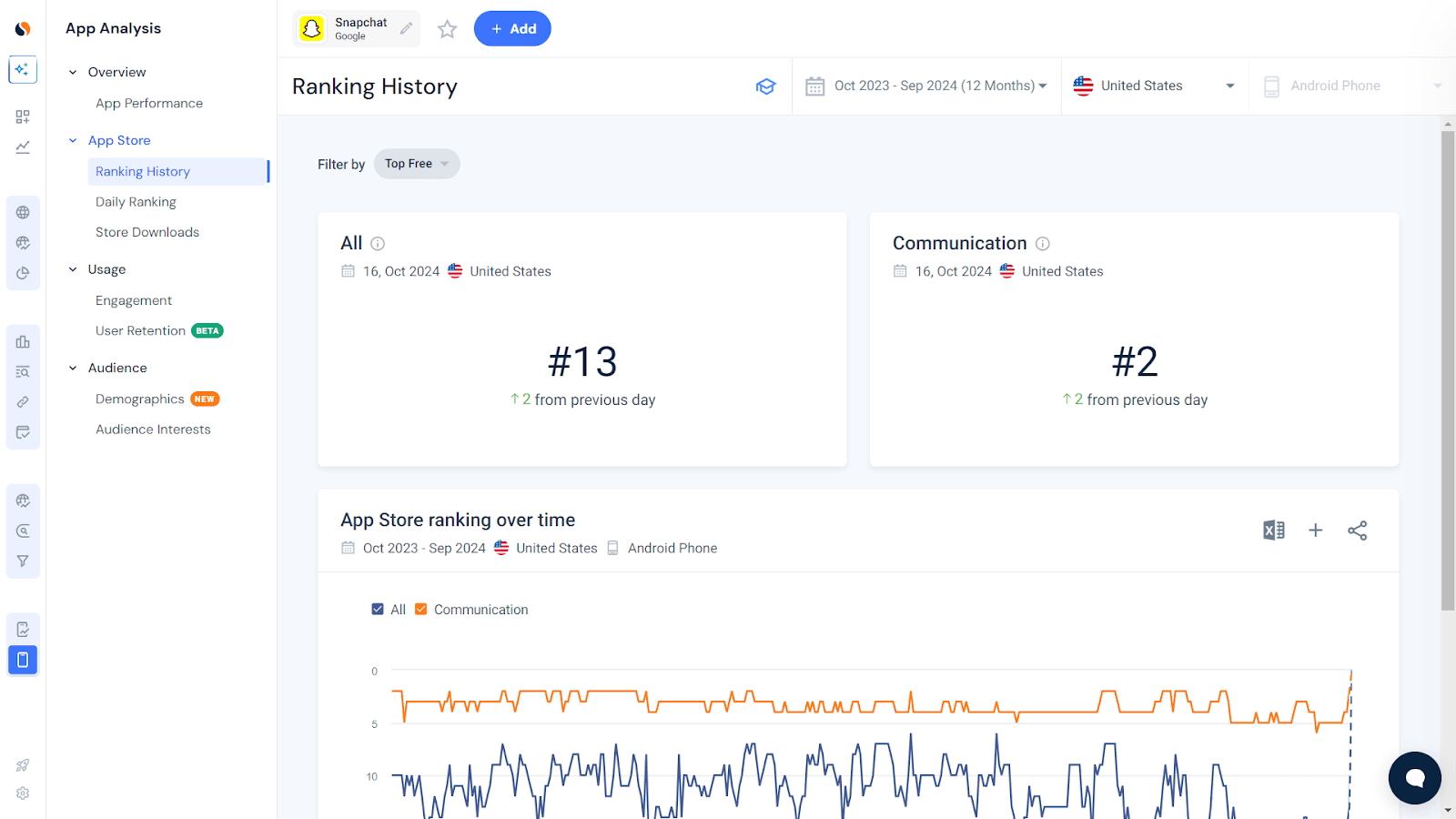Click the graduation cap icon beside Ranking History

(766, 86)
